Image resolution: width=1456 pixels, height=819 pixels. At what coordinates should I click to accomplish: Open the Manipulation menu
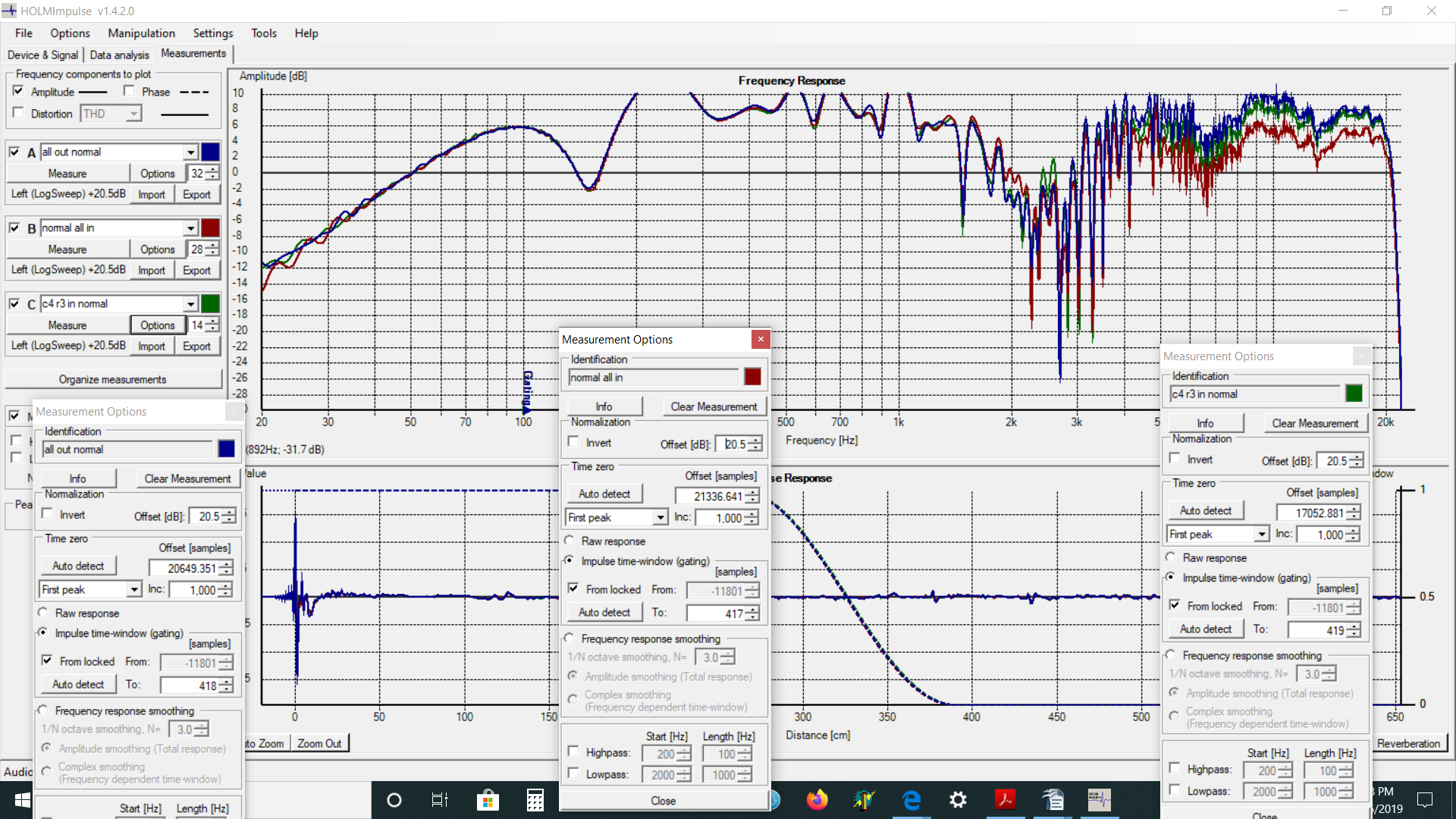[x=141, y=33]
